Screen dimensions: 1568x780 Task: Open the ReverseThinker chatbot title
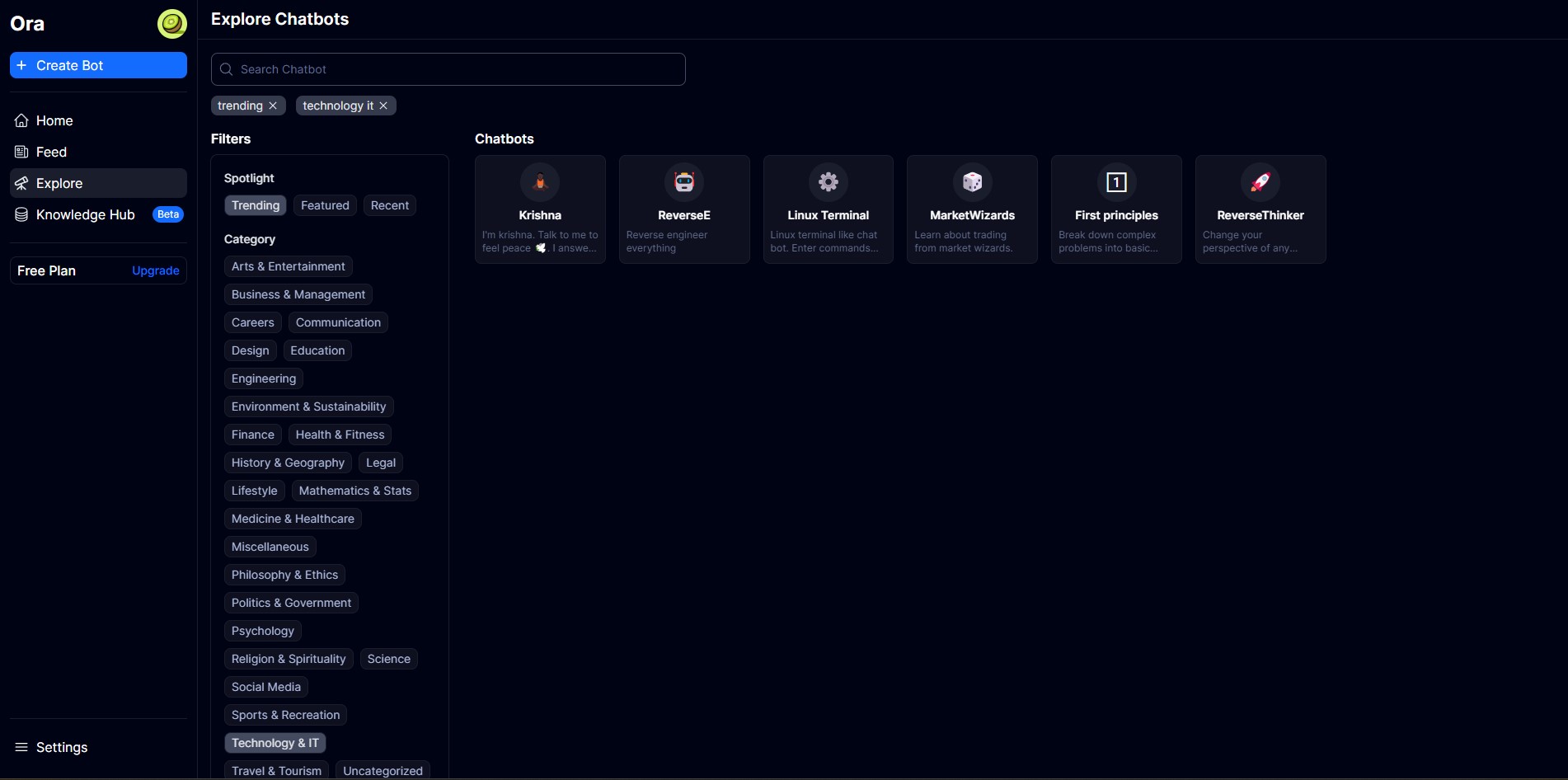click(x=1261, y=215)
